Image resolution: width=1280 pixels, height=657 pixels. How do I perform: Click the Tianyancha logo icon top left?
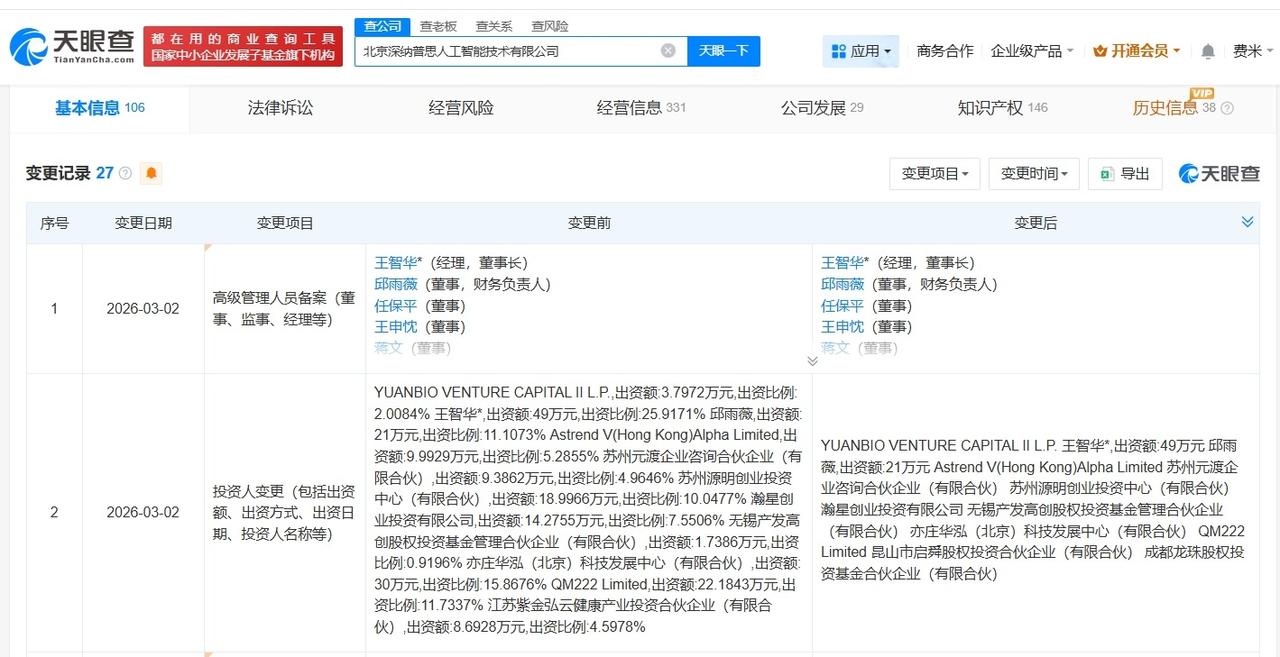pyautogui.click(x=30, y=45)
